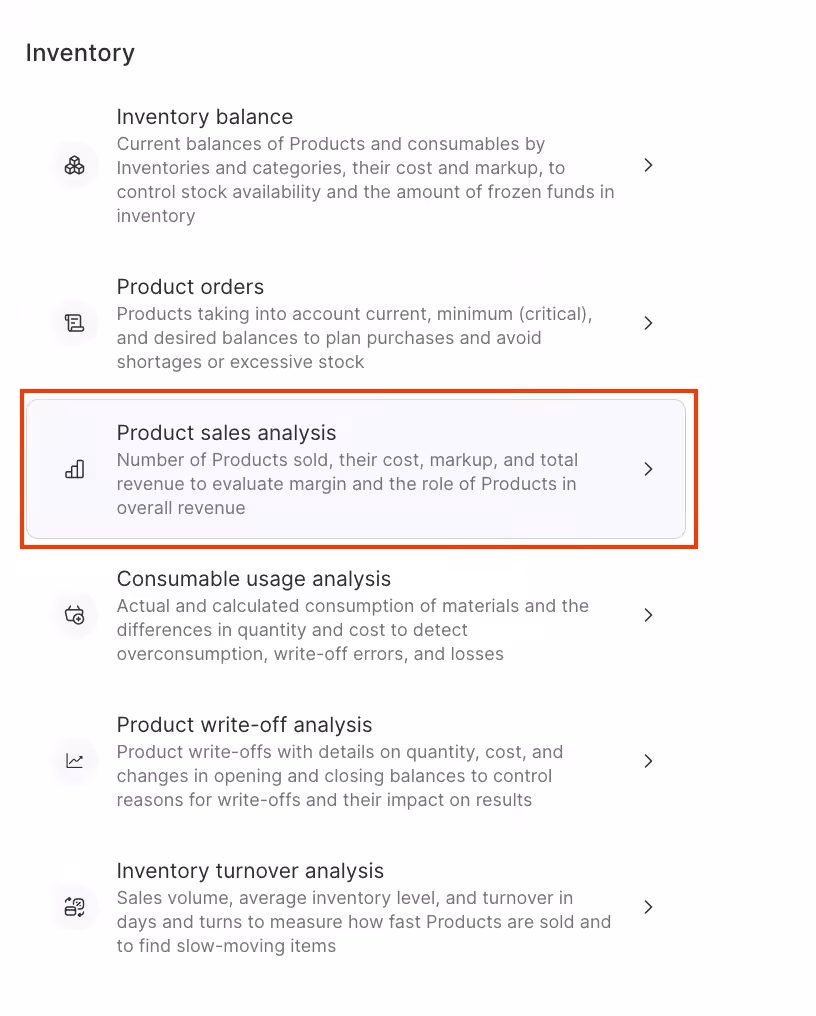Click the Product sales analysis description text
Screen dimensions: 816x1016
click(x=347, y=484)
